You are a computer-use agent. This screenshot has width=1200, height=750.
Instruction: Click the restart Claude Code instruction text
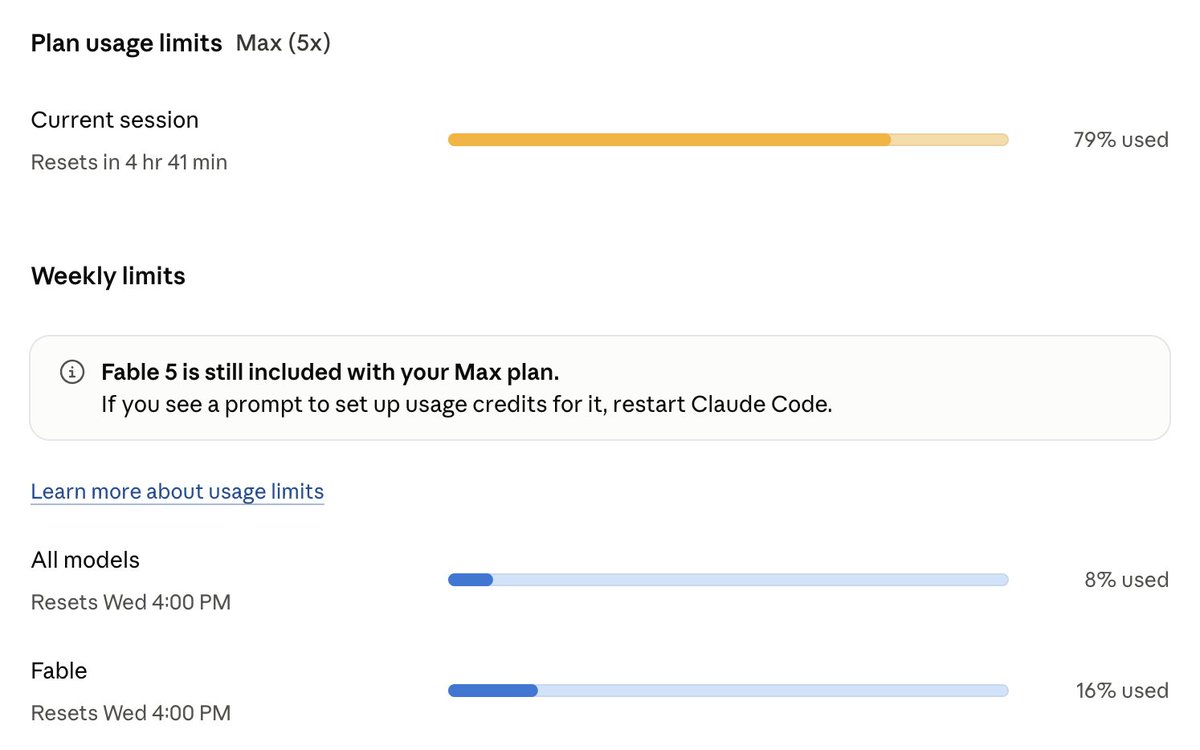click(466, 406)
